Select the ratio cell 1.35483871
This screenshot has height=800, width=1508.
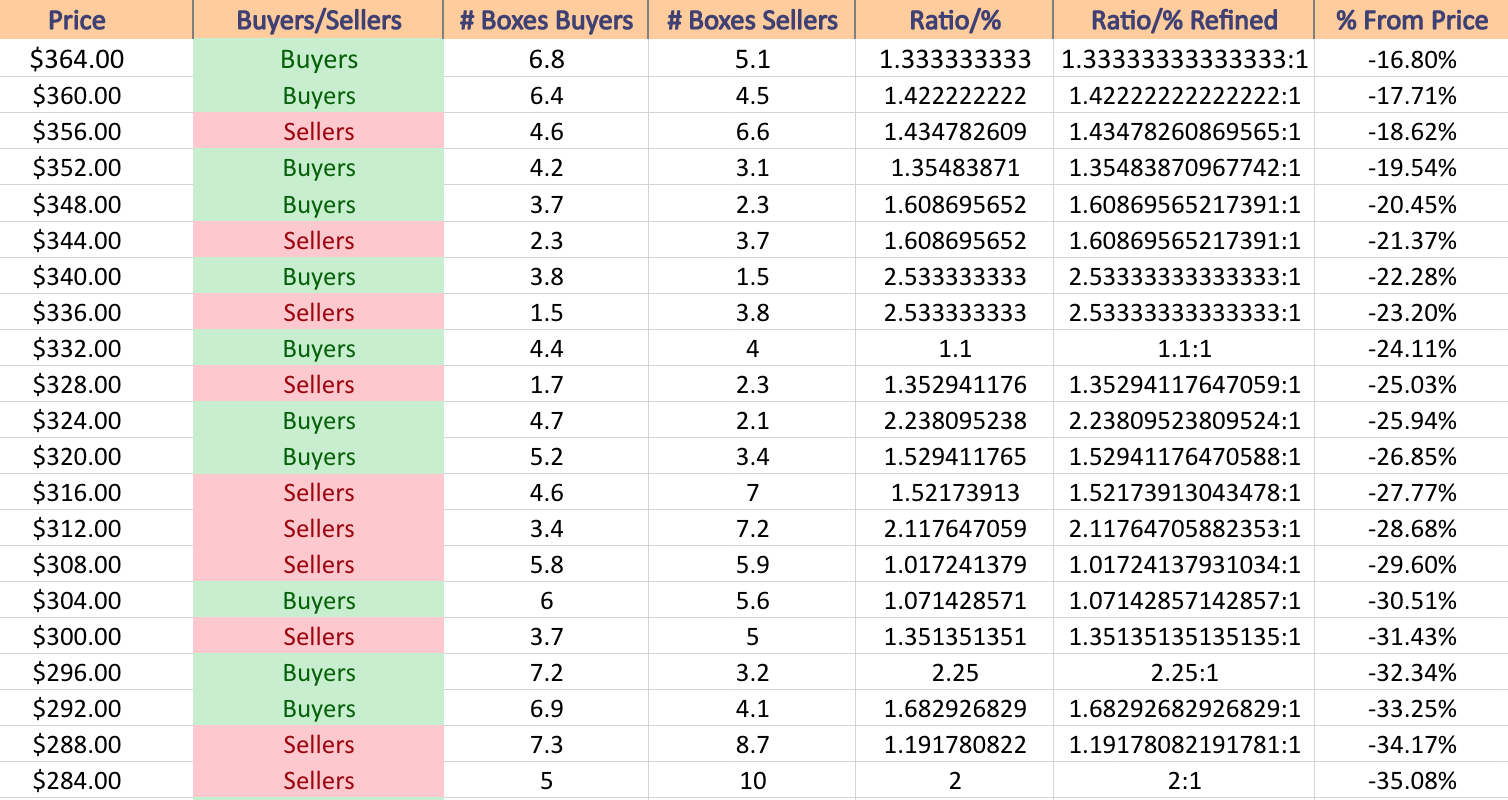tap(955, 168)
